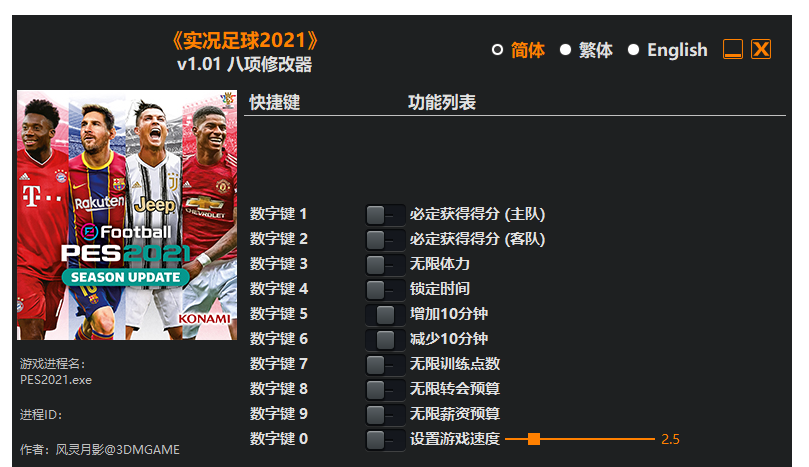Click the 数字键 4 hotkey label
The height and width of the screenshot is (467, 809).
[279, 289]
